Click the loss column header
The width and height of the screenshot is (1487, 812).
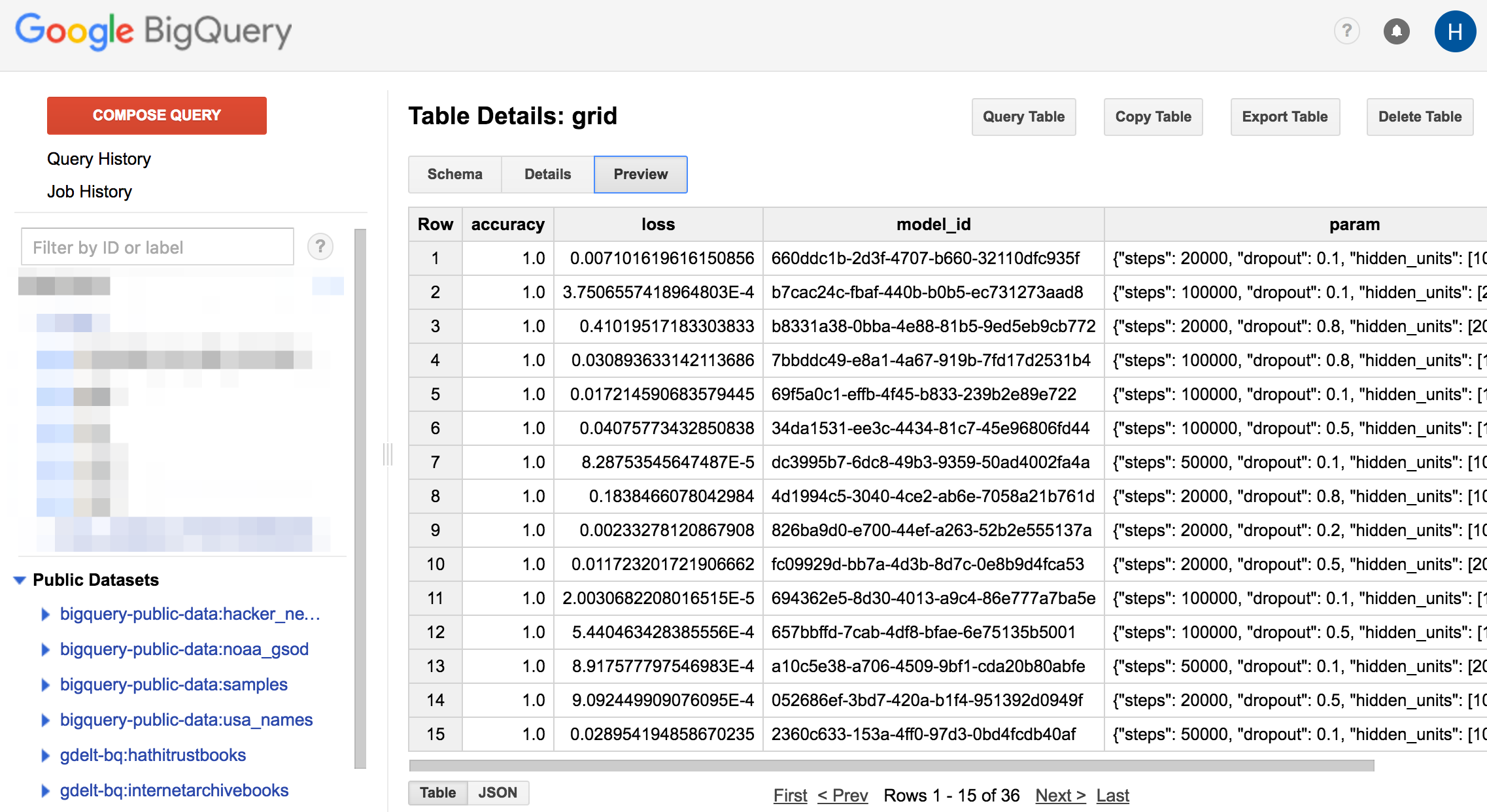658,224
